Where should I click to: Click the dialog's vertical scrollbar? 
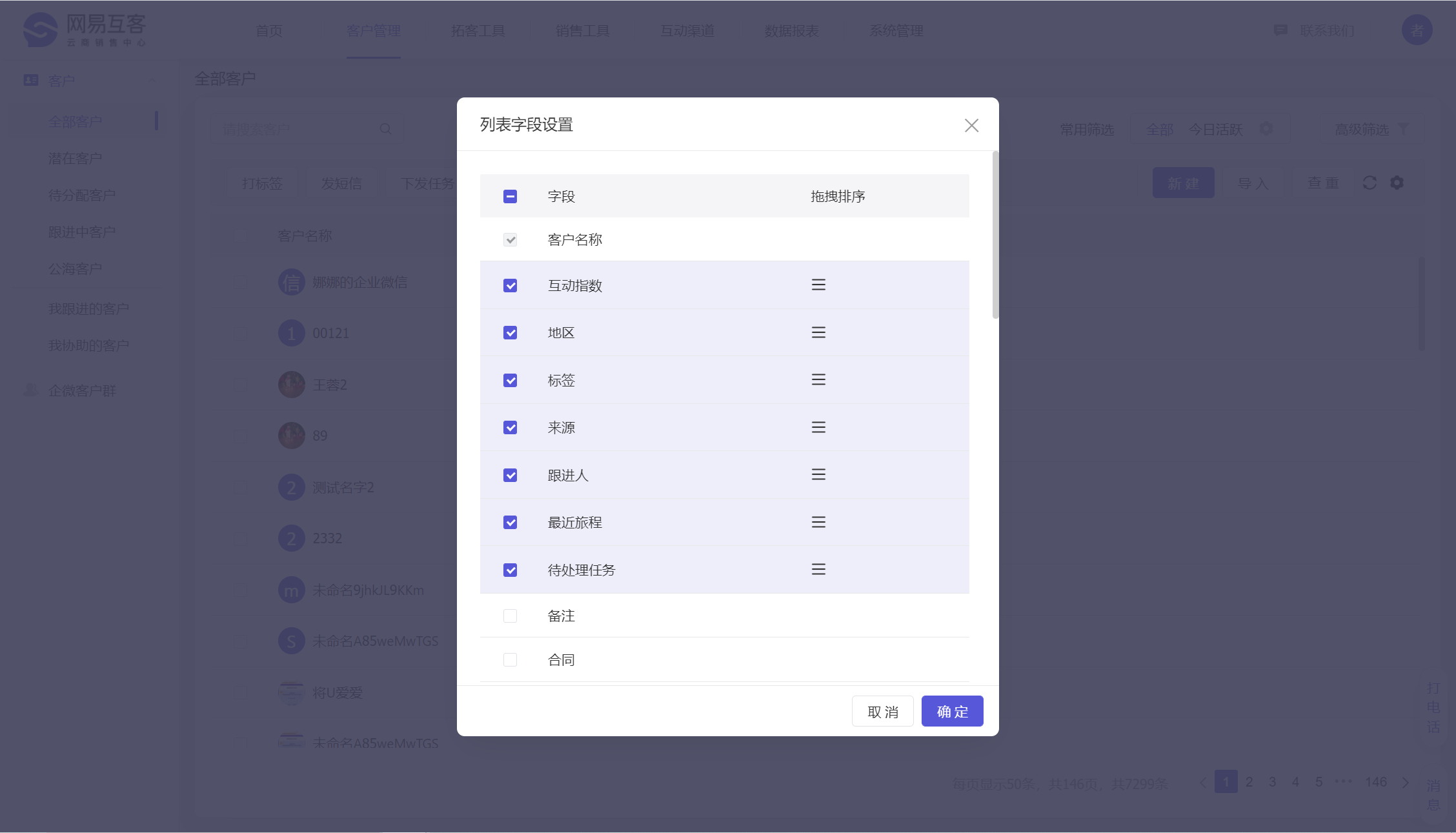995,235
